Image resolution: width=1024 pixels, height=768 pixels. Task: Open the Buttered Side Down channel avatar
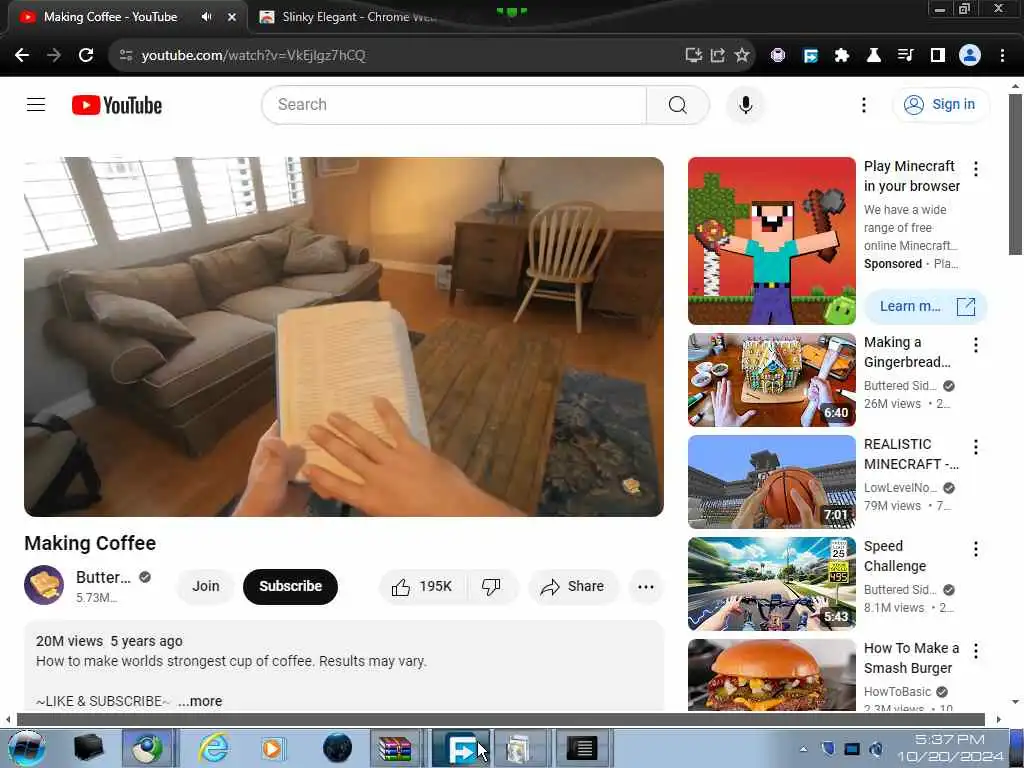point(44,585)
